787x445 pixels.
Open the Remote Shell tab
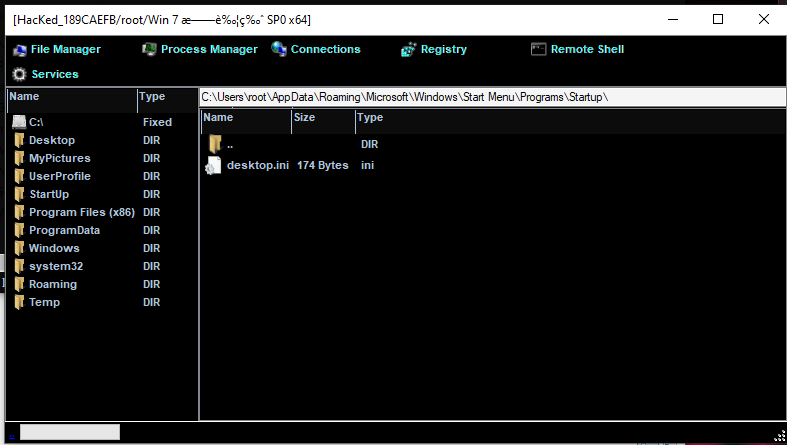pos(587,49)
